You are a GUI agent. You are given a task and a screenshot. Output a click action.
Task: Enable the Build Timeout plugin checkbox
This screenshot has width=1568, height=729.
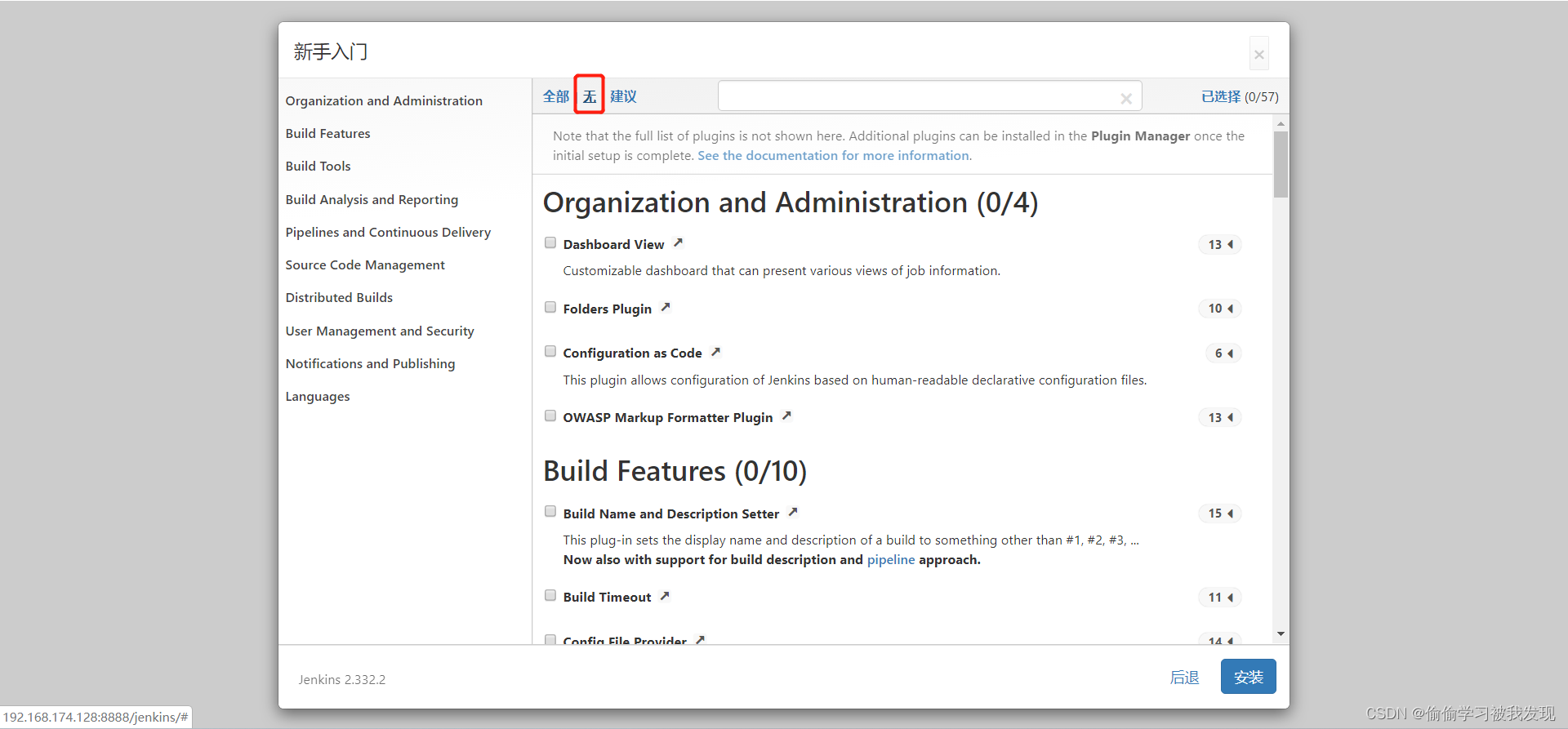(x=550, y=596)
